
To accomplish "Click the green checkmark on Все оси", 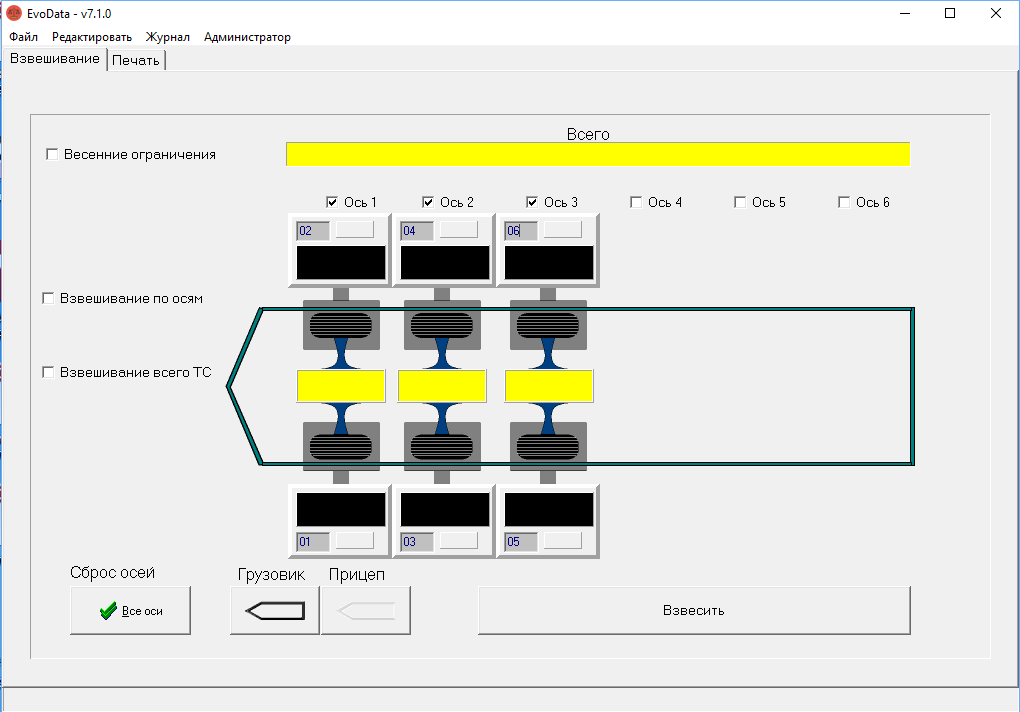I will point(109,611).
